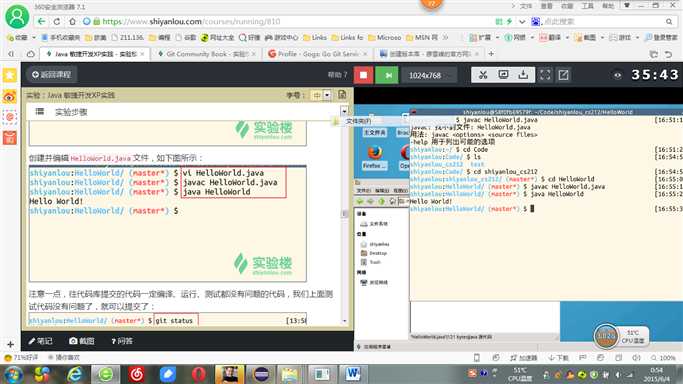
Task: Enter fullscreen lab view
Action: [x=545, y=75]
